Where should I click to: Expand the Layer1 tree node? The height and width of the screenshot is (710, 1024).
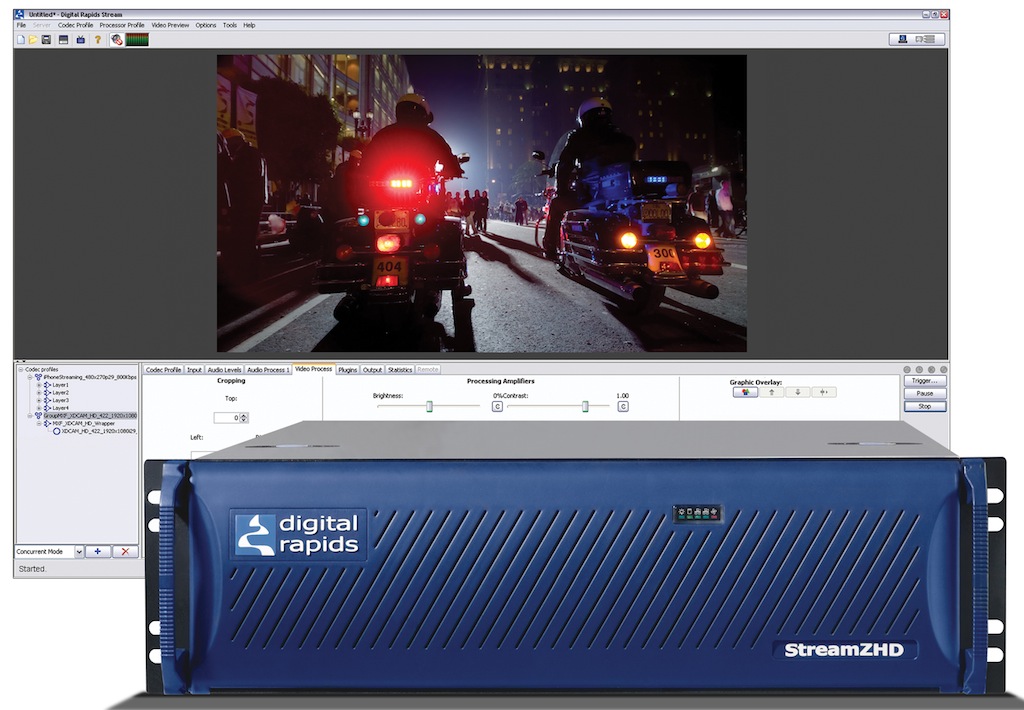click(x=39, y=385)
